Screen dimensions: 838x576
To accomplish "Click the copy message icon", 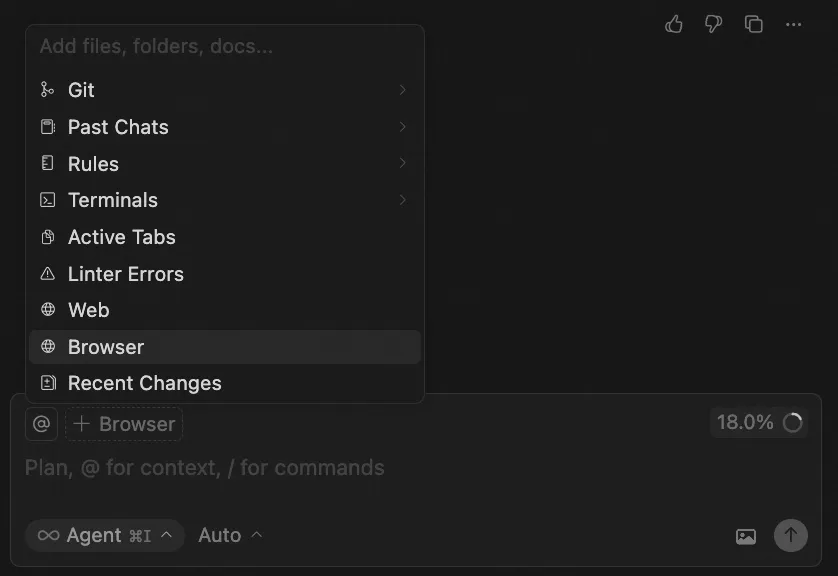I will pos(754,24).
